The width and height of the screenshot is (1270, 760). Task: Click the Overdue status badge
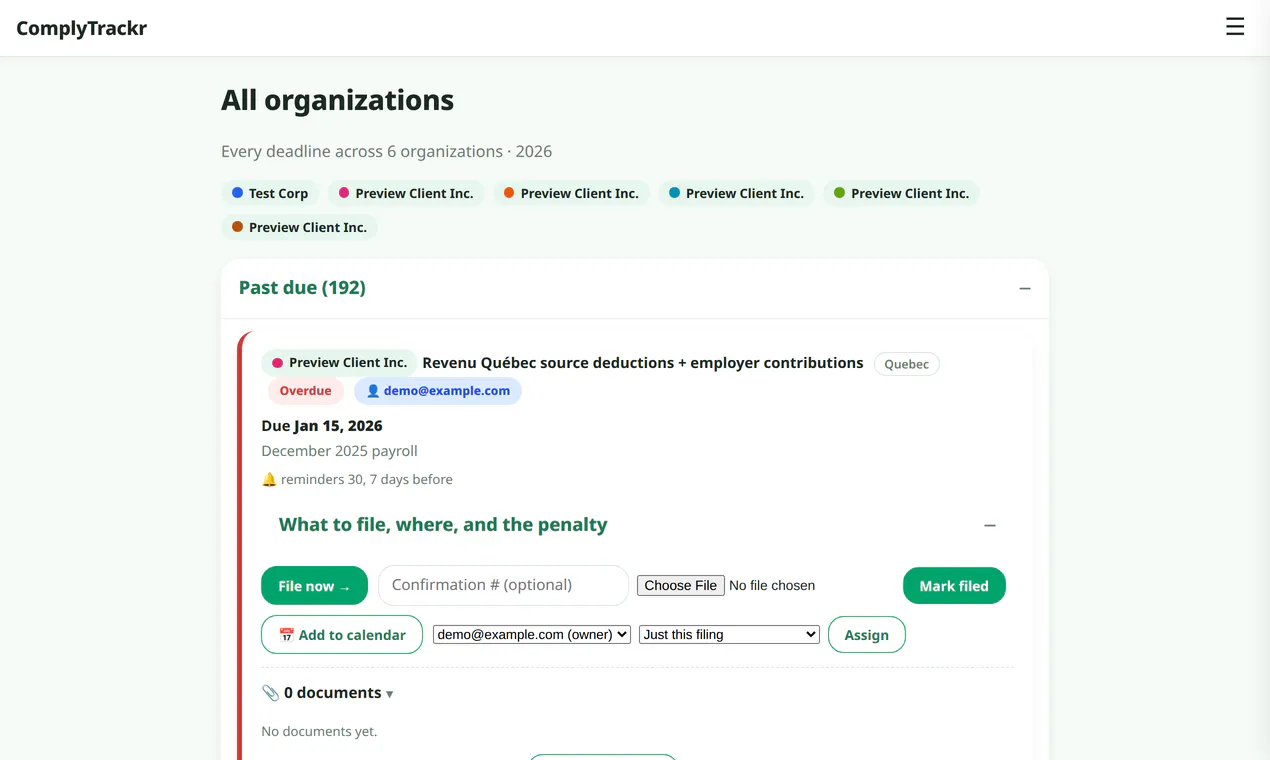305,391
